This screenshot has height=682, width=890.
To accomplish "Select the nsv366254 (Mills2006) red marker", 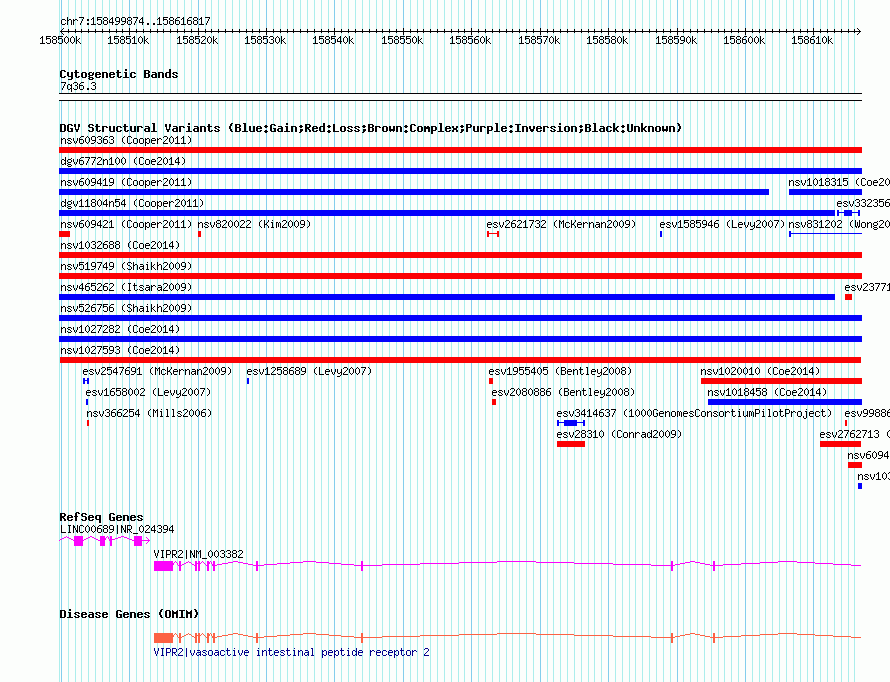I will (88, 423).
